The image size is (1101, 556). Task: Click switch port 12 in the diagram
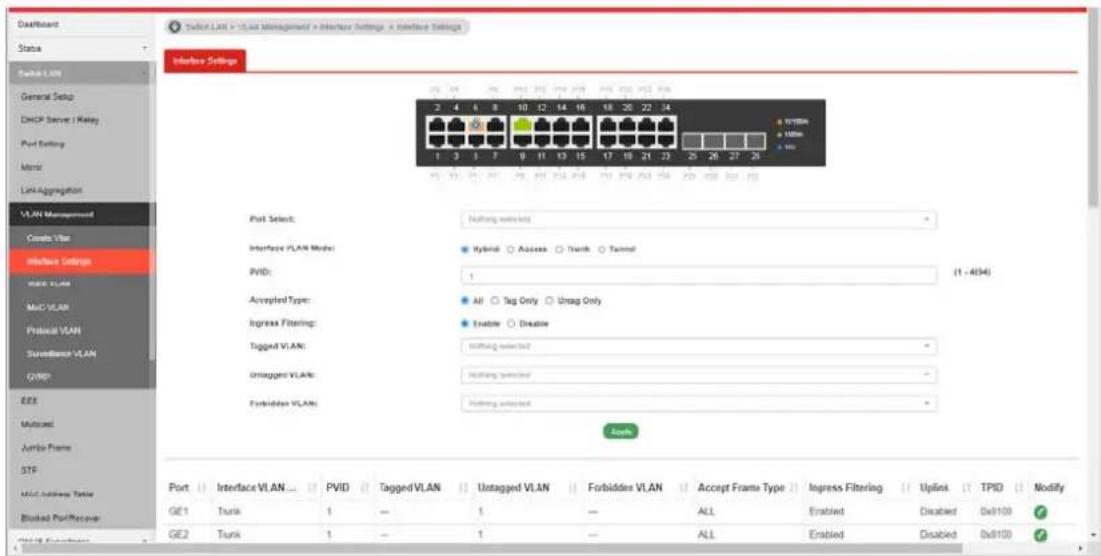(542, 125)
